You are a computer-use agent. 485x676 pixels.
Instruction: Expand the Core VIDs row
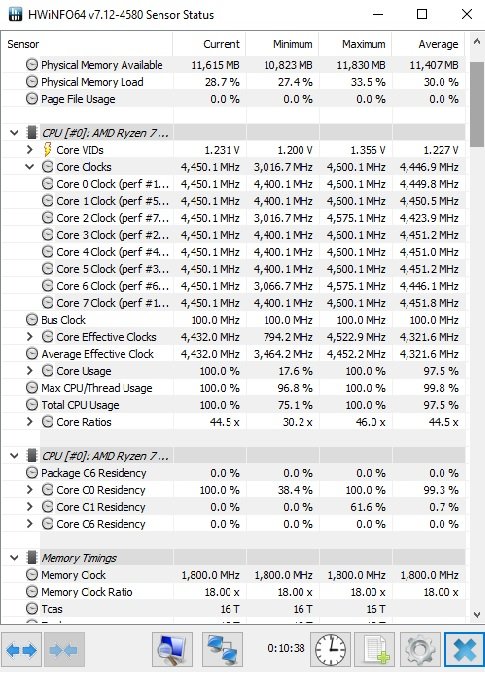tap(29, 150)
